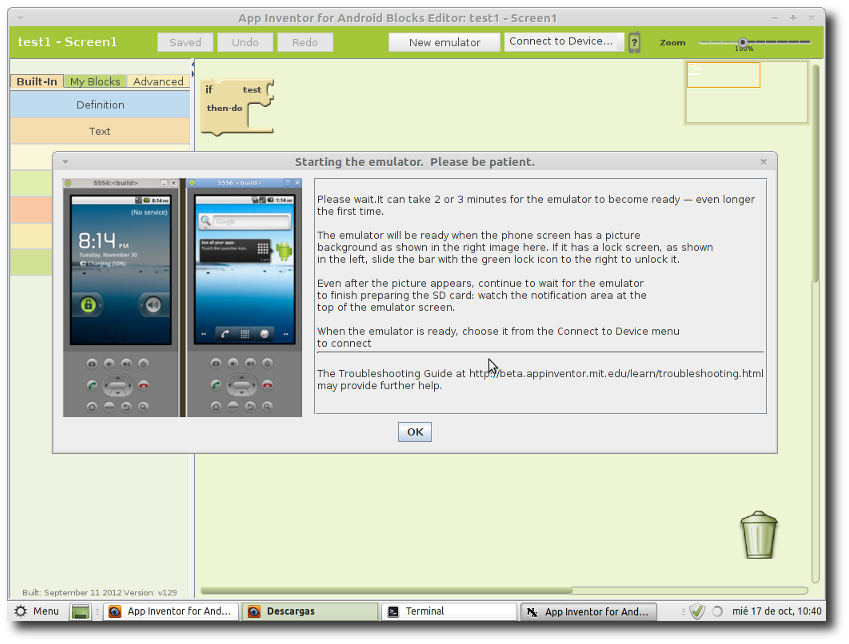849x644 pixels.
Task: Click the security shield tray icon
Action: tap(697, 611)
